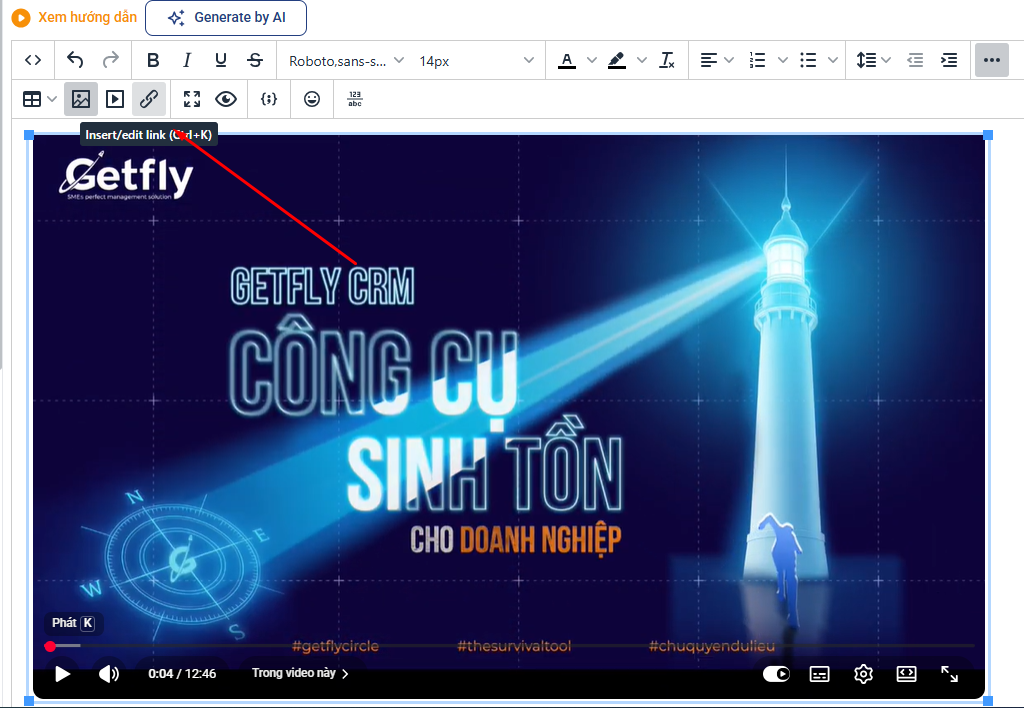
Task: Click the 0:04 / 12:46 time display
Action: 182,673
